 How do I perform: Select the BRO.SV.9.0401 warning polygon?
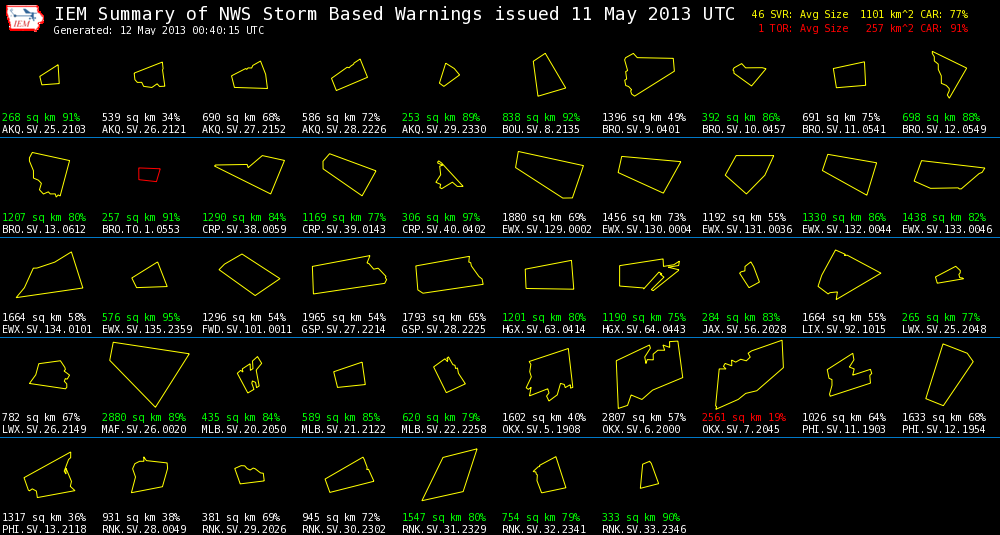click(x=649, y=75)
